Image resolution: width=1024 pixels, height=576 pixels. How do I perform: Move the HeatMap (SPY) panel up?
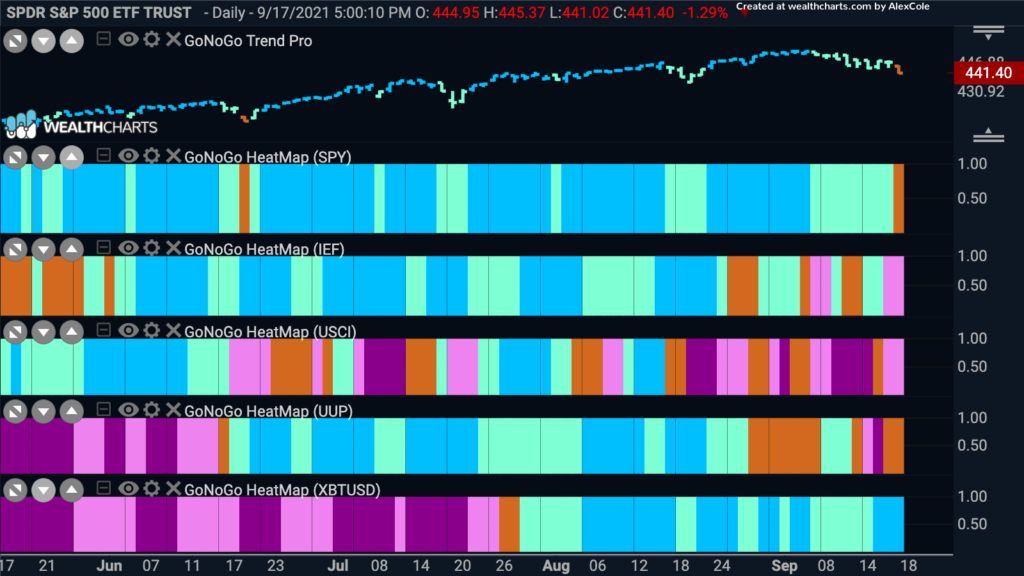coord(72,157)
